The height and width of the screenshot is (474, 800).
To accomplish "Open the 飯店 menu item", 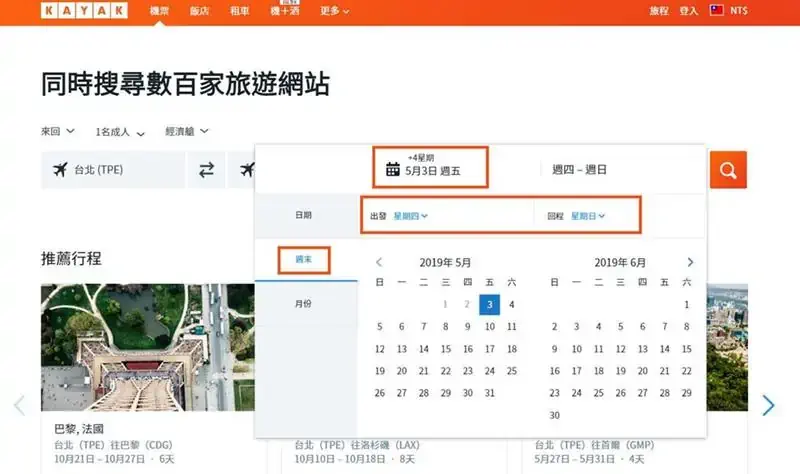I will click(199, 11).
